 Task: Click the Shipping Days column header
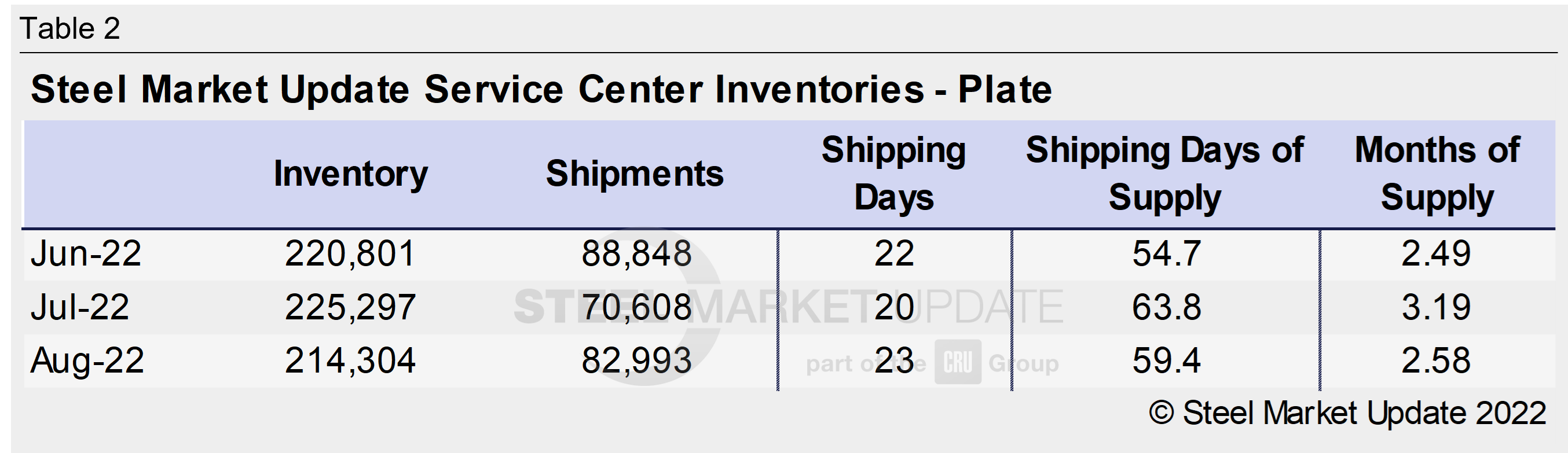point(893,174)
